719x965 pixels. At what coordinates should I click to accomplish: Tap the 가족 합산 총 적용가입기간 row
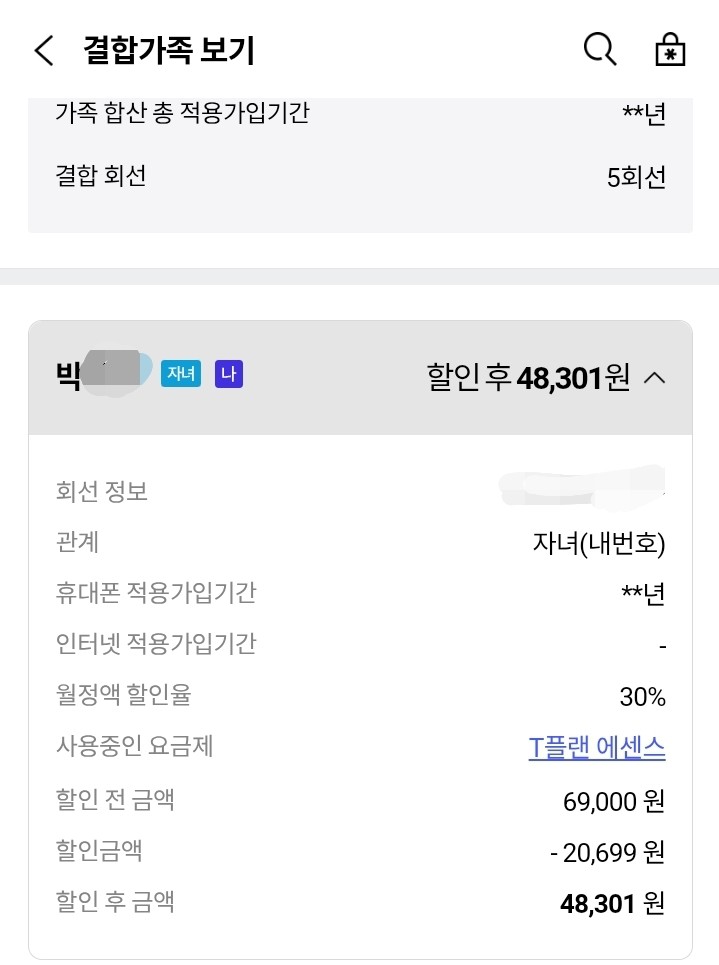pos(360,113)
